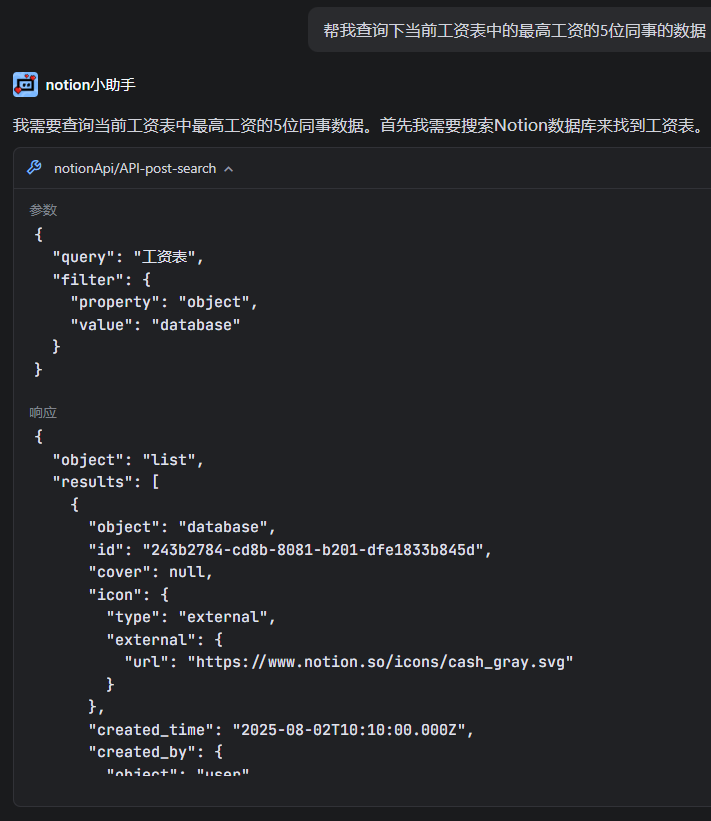Image resolution: width=711 pixels, height=821 pixels.
Task: Collapse the API-post-search tool call chevron
Action: [229, 169]
